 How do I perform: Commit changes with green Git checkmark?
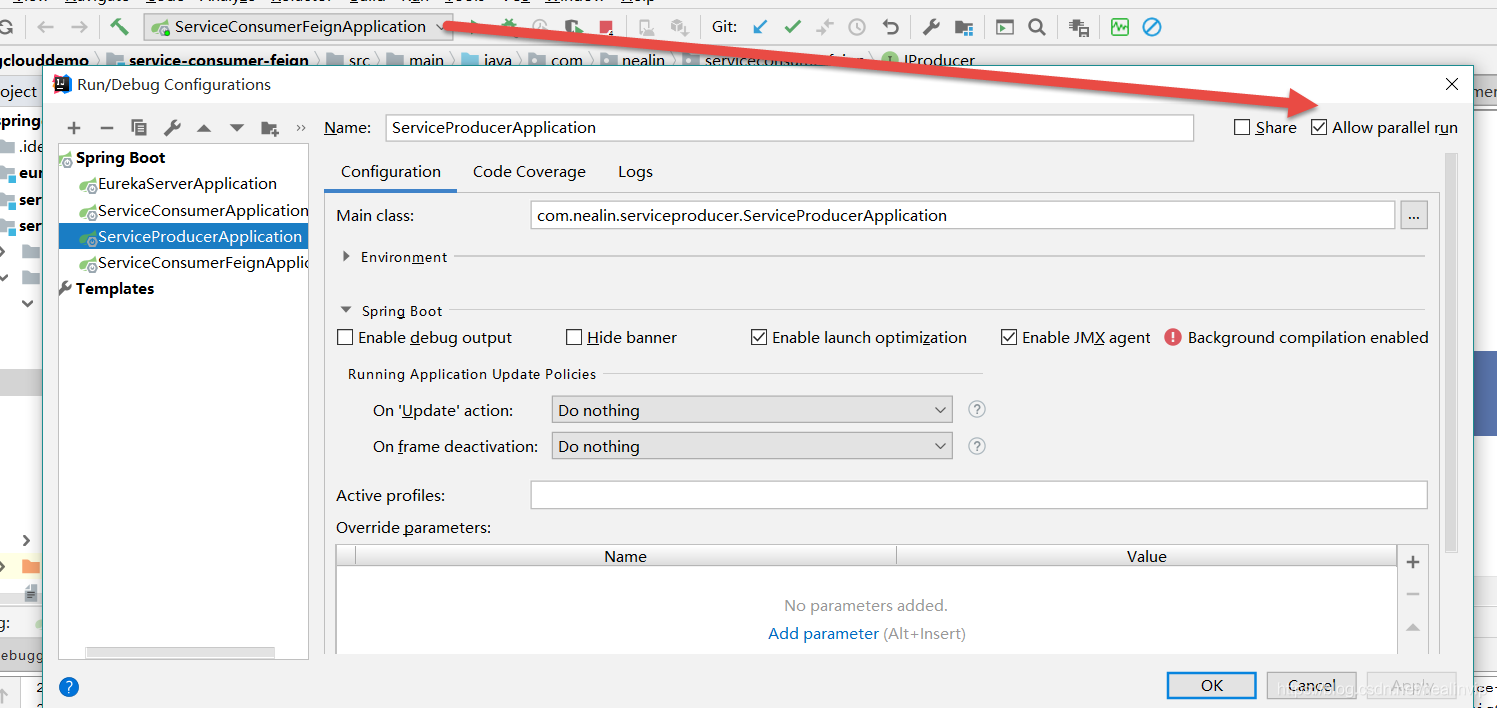pos(793,27)
